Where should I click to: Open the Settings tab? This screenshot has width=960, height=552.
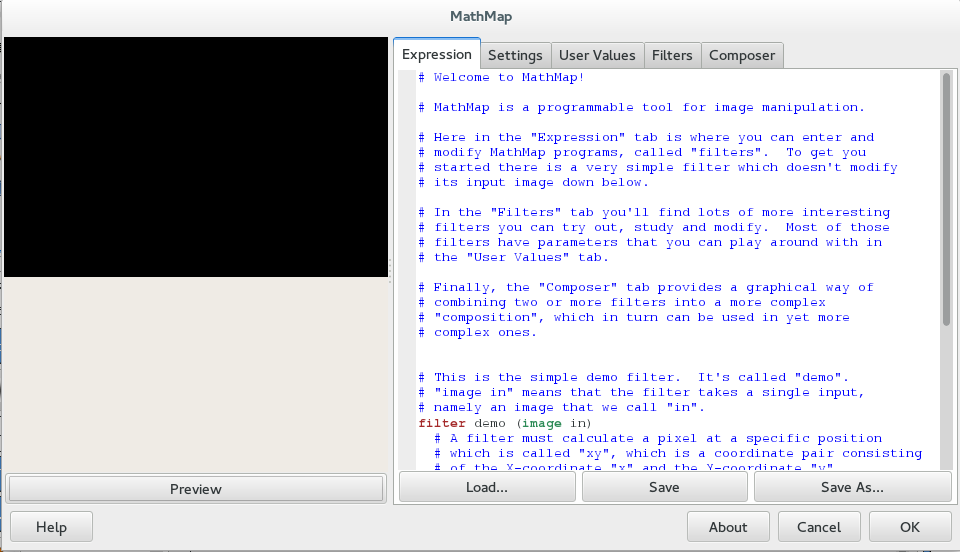click(x=516, y=56)
